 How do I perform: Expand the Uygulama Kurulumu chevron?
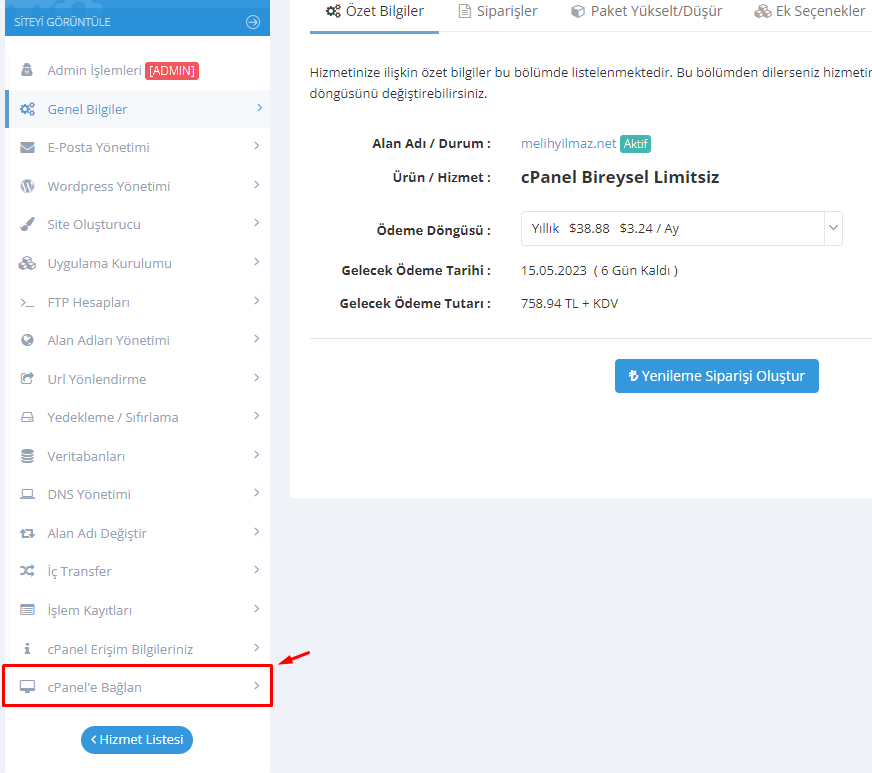point(257,262)
